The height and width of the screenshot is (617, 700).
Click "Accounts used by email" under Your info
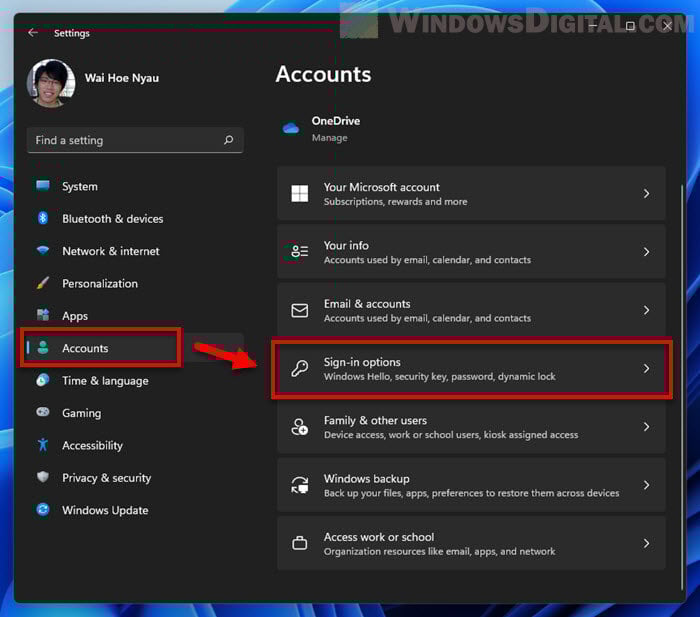pos(427,260)
